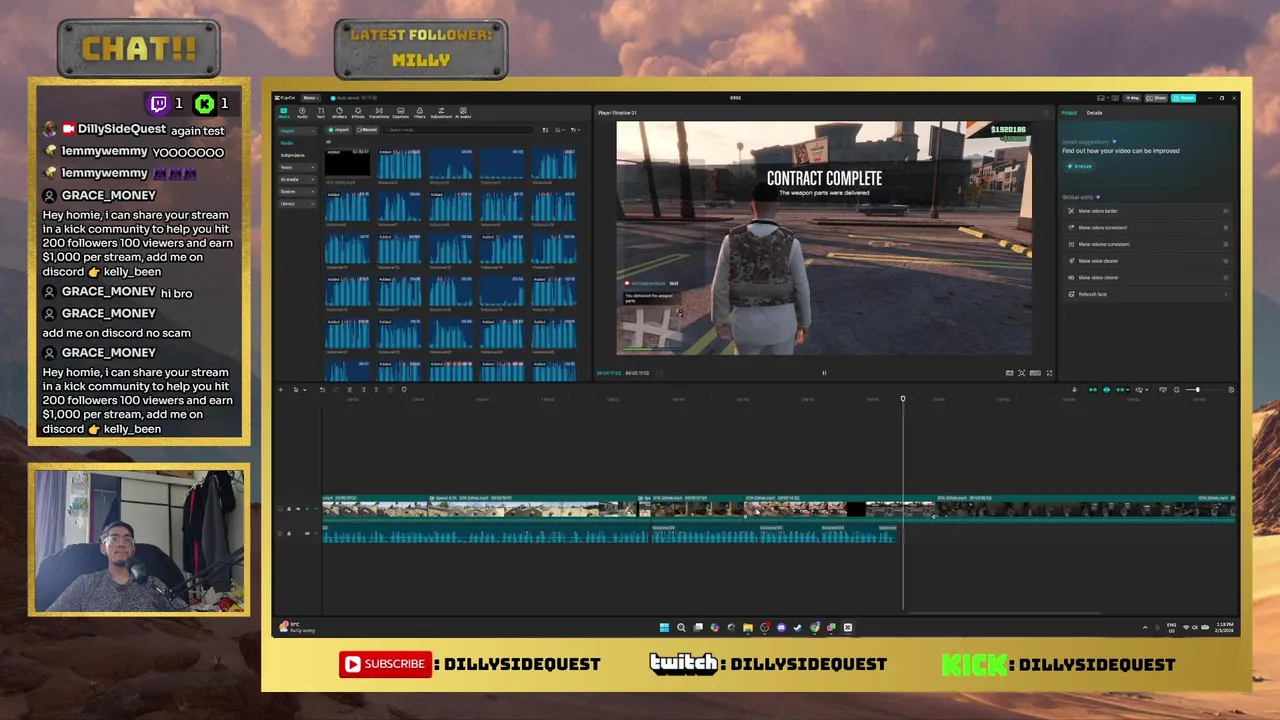This screenshot has width=1280, height=720.
Task: Open the Adjustment panel icon
Action: point(441,113)
